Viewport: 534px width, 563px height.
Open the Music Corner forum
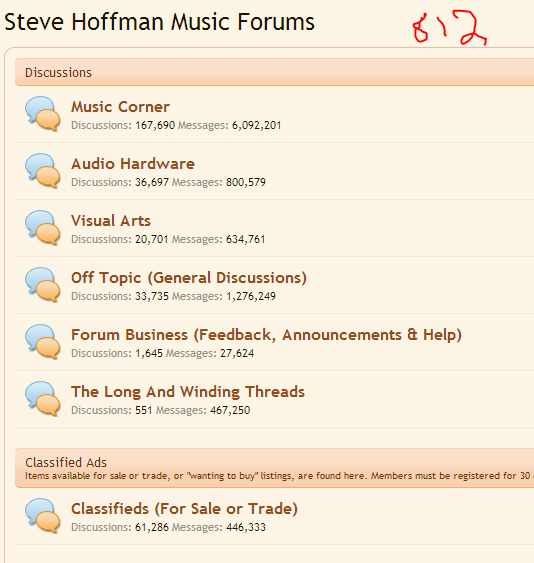pos(120,107)
